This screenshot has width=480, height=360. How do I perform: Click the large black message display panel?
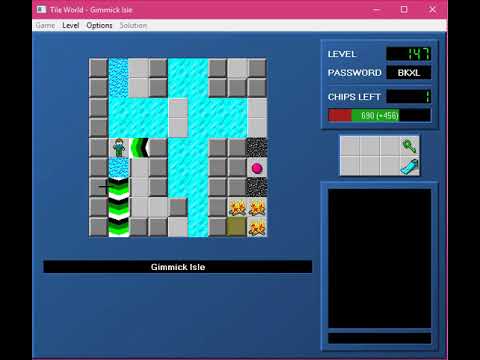pos(380,259)
